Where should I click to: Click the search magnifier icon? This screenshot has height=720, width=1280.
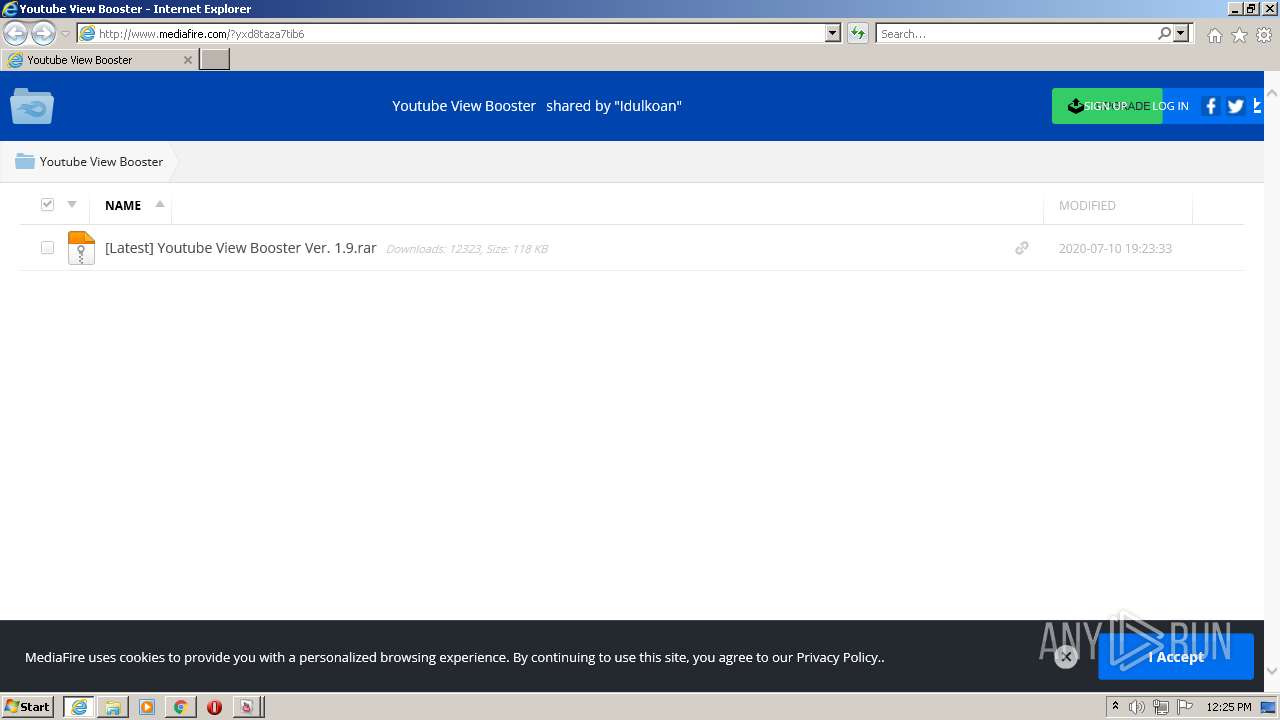[1164, 33]
